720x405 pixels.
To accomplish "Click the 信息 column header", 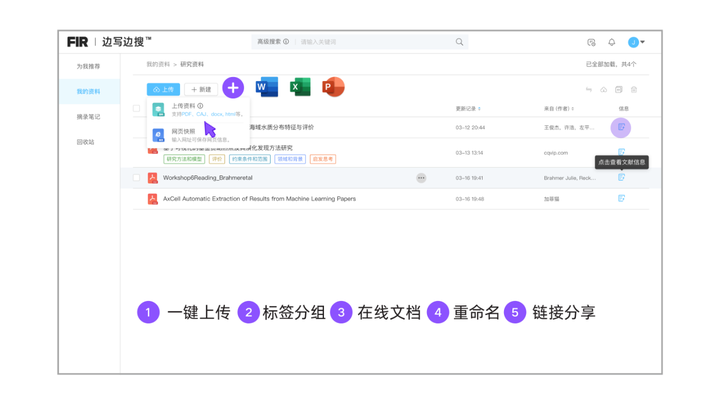I will [x=624, y=109].
